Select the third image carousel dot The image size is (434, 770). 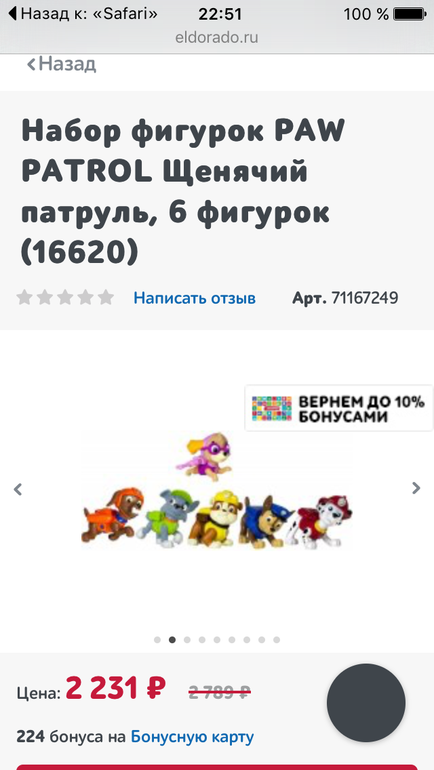coord(187,640)
